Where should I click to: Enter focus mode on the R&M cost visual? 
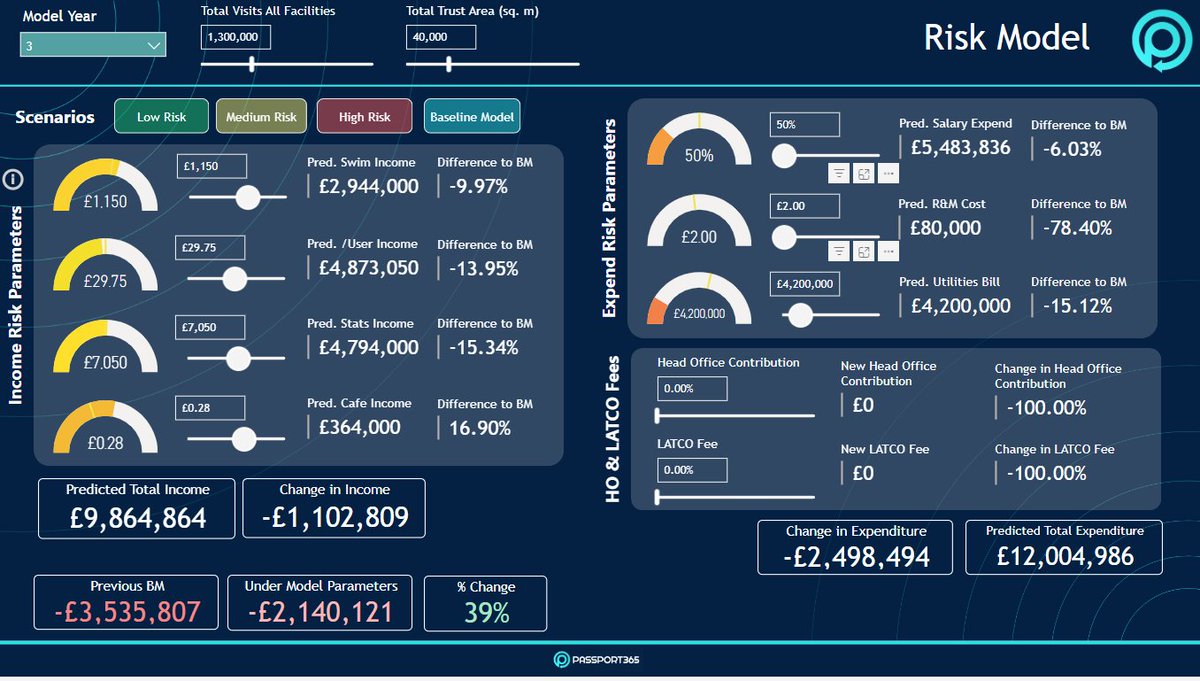(862, 251)
